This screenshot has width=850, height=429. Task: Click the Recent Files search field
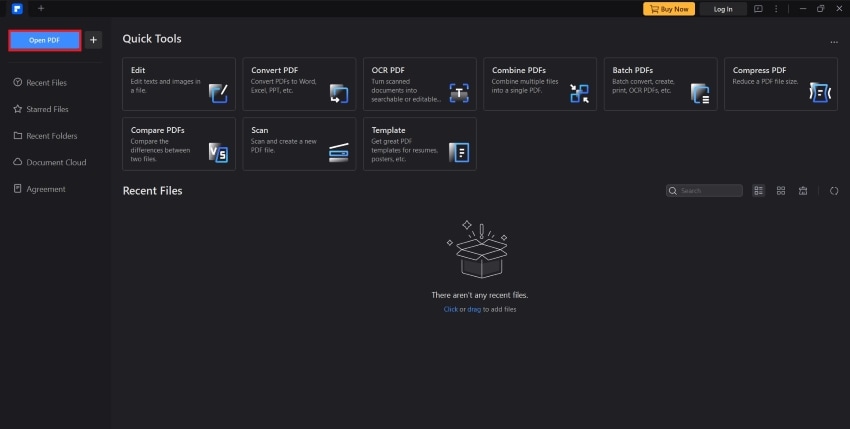(704, 190)
